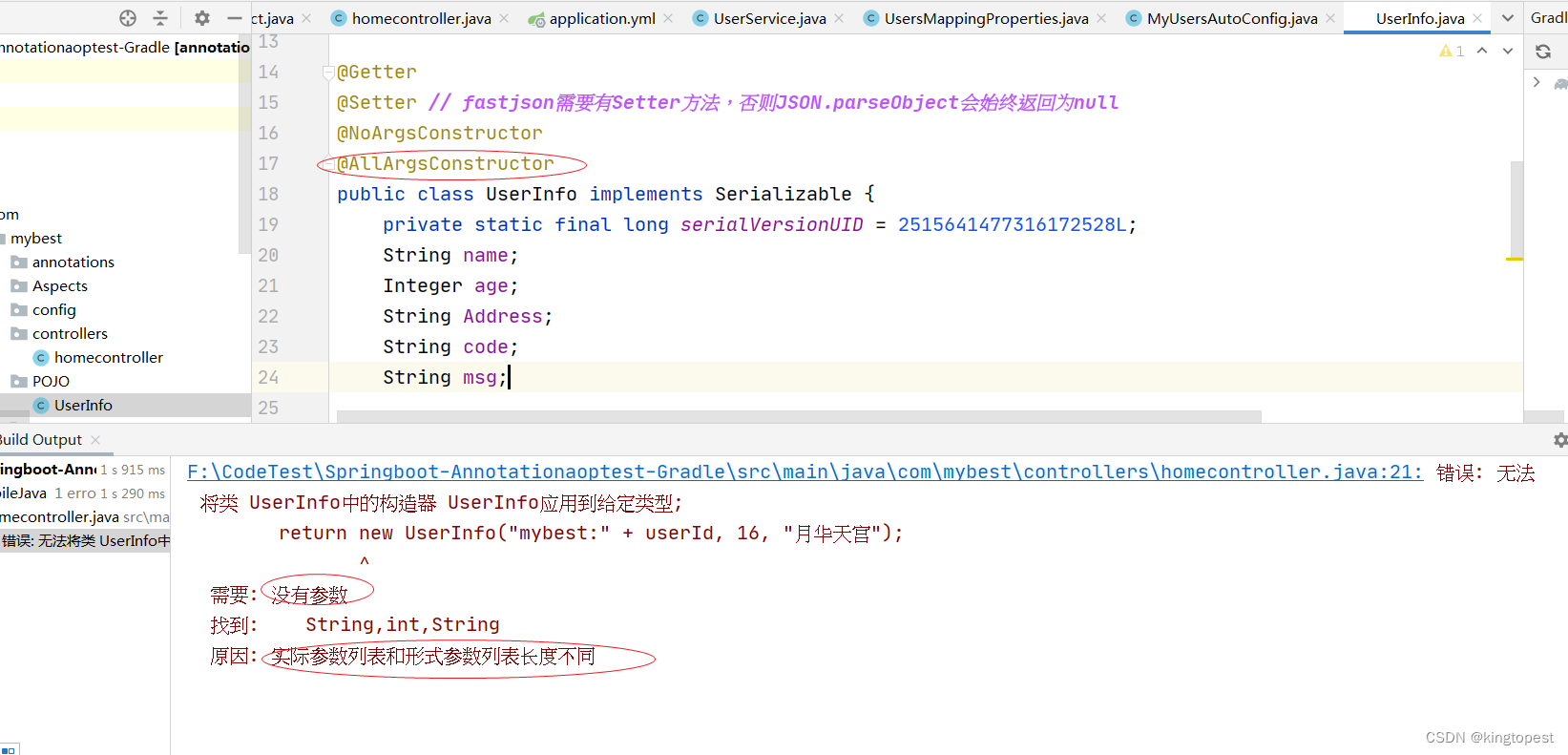Select the 错误: 无法将类 UserInfo error row
Viewport: 1568px width, 755px height.
pyautogui.click(x=85, y=541)
